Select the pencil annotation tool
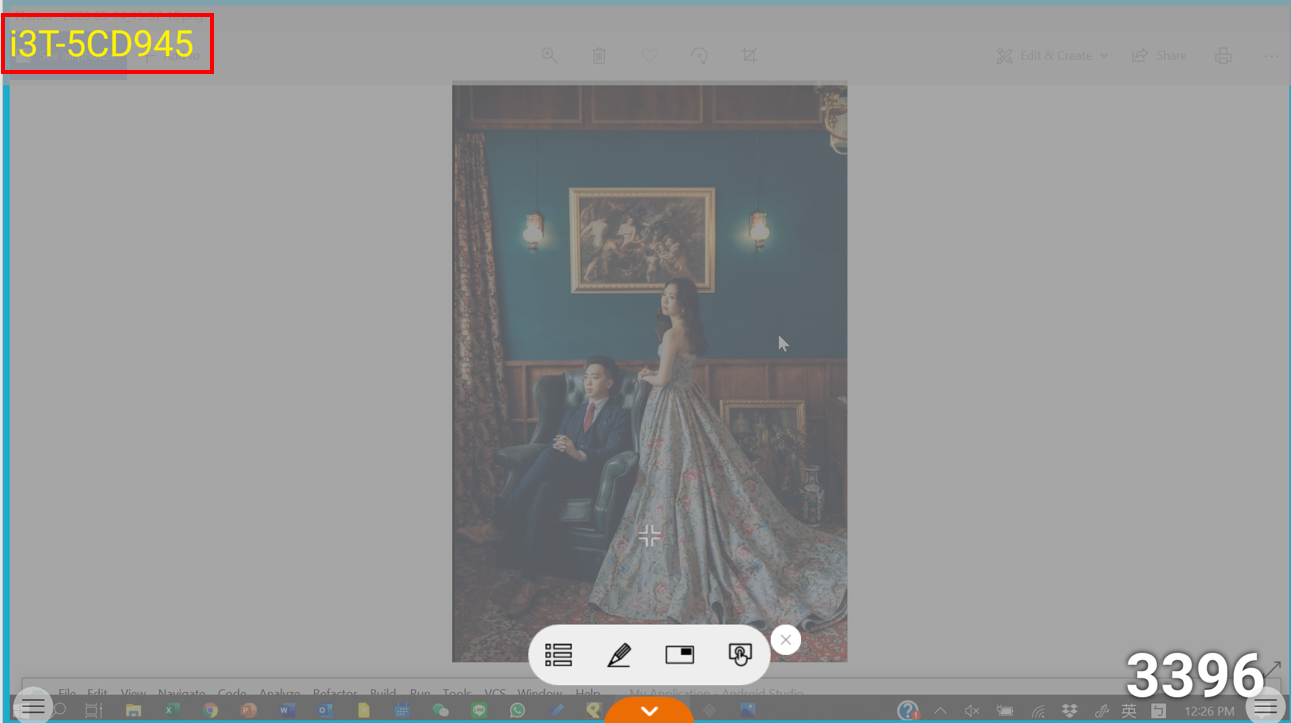 [x=619, y=655]
